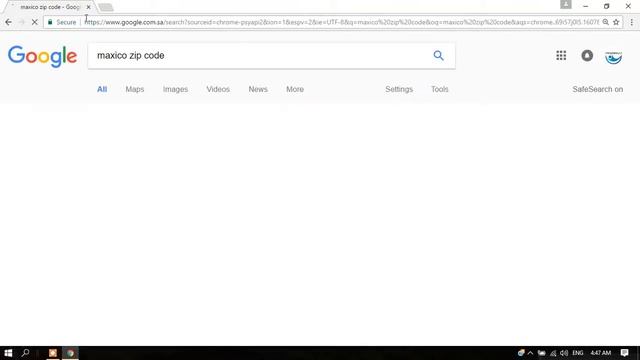Select the maxico zip code tab
640x360 pixels.
point(49,7)
